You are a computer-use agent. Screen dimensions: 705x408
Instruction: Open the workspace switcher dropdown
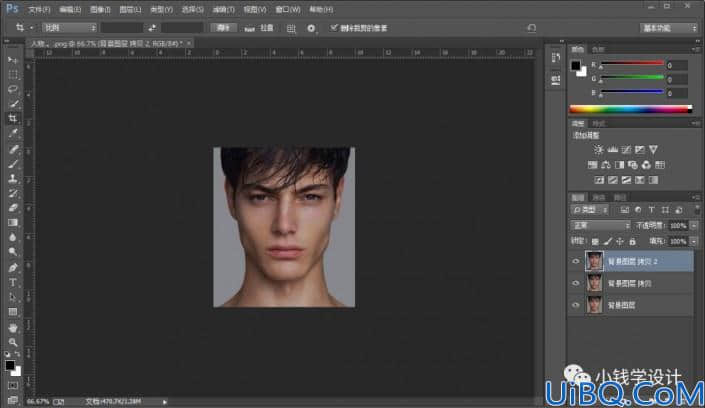tap(668, 28)
